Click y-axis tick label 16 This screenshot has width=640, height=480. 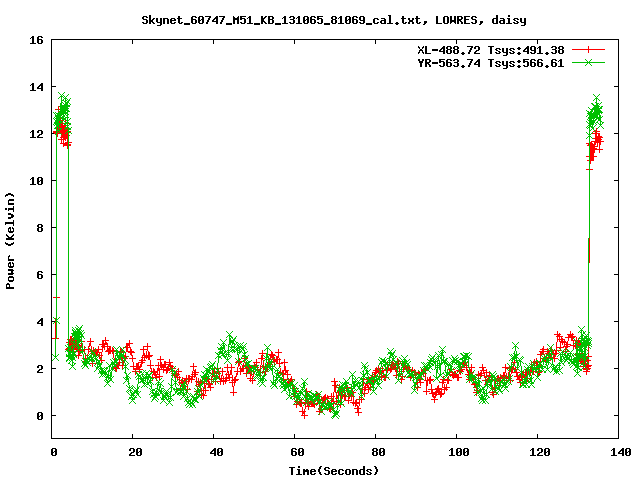(x=36, y=40)
